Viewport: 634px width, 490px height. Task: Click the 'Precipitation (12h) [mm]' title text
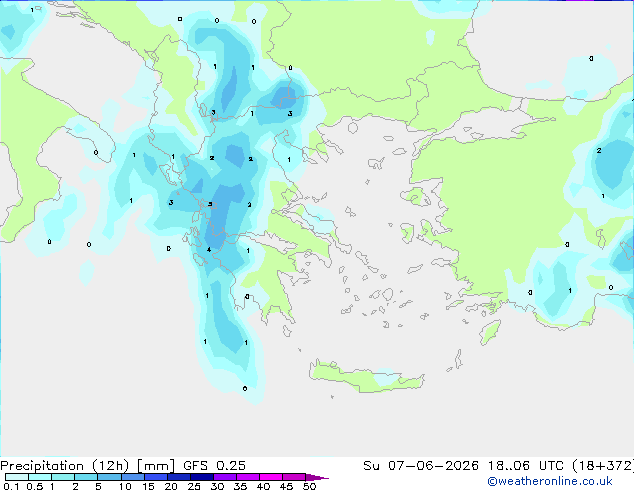(88, 466)
